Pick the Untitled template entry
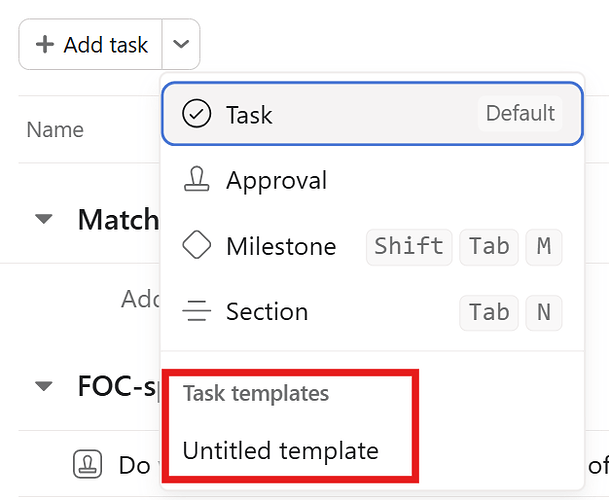This screenshot has height=500, width=609. coord(280,451)
